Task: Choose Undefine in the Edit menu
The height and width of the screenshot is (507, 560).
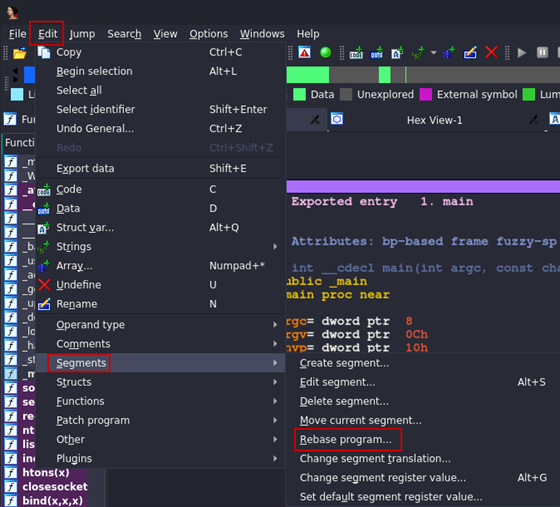Action: [x=161, y=285]
